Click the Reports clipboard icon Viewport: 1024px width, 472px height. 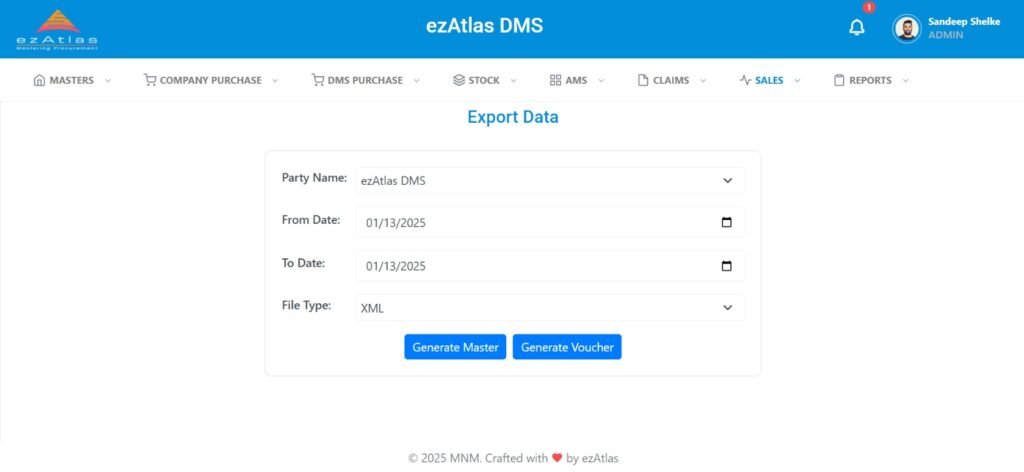839,80
